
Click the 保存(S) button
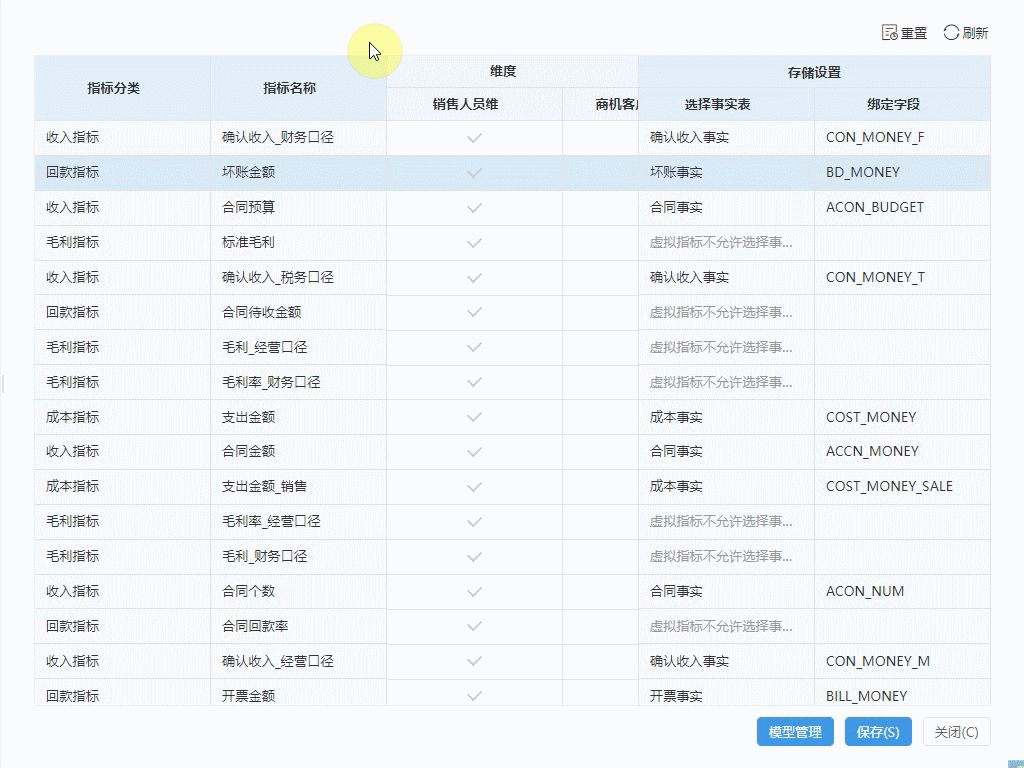pyautogui.click(x=878, y=731)
